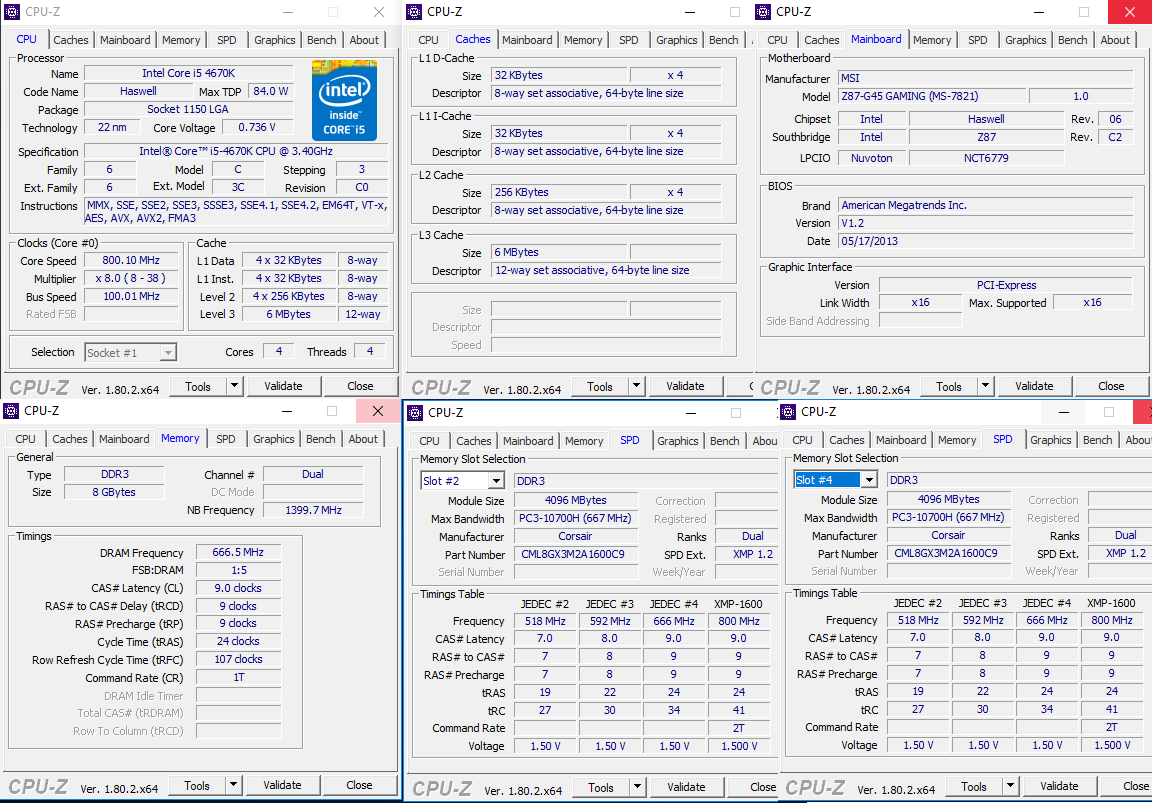Click the Tools button in the Slot #4 SPD window
The image size is (1152, 806).
(973, 786)
